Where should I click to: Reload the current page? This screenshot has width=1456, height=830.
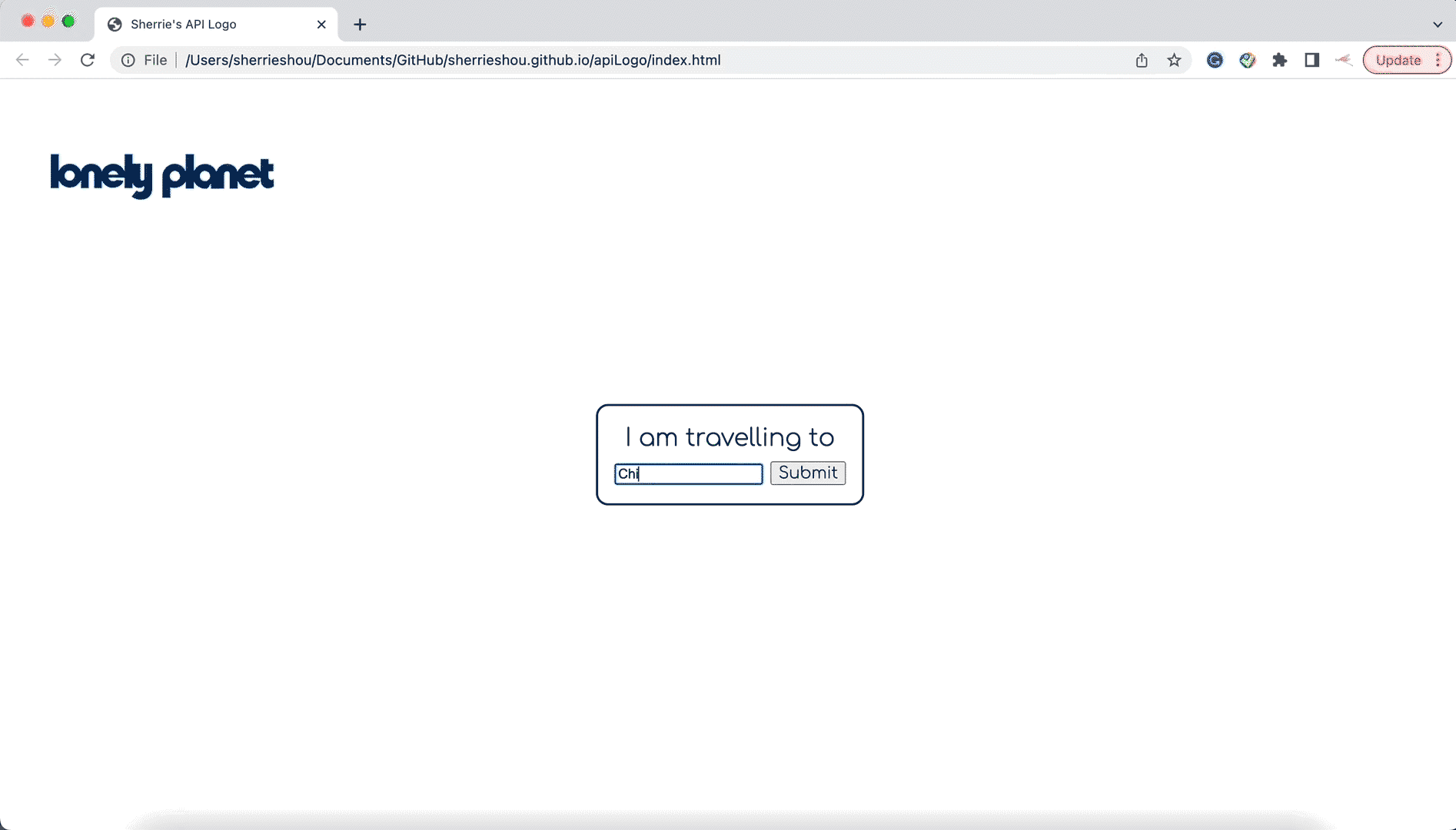point(88,60)
